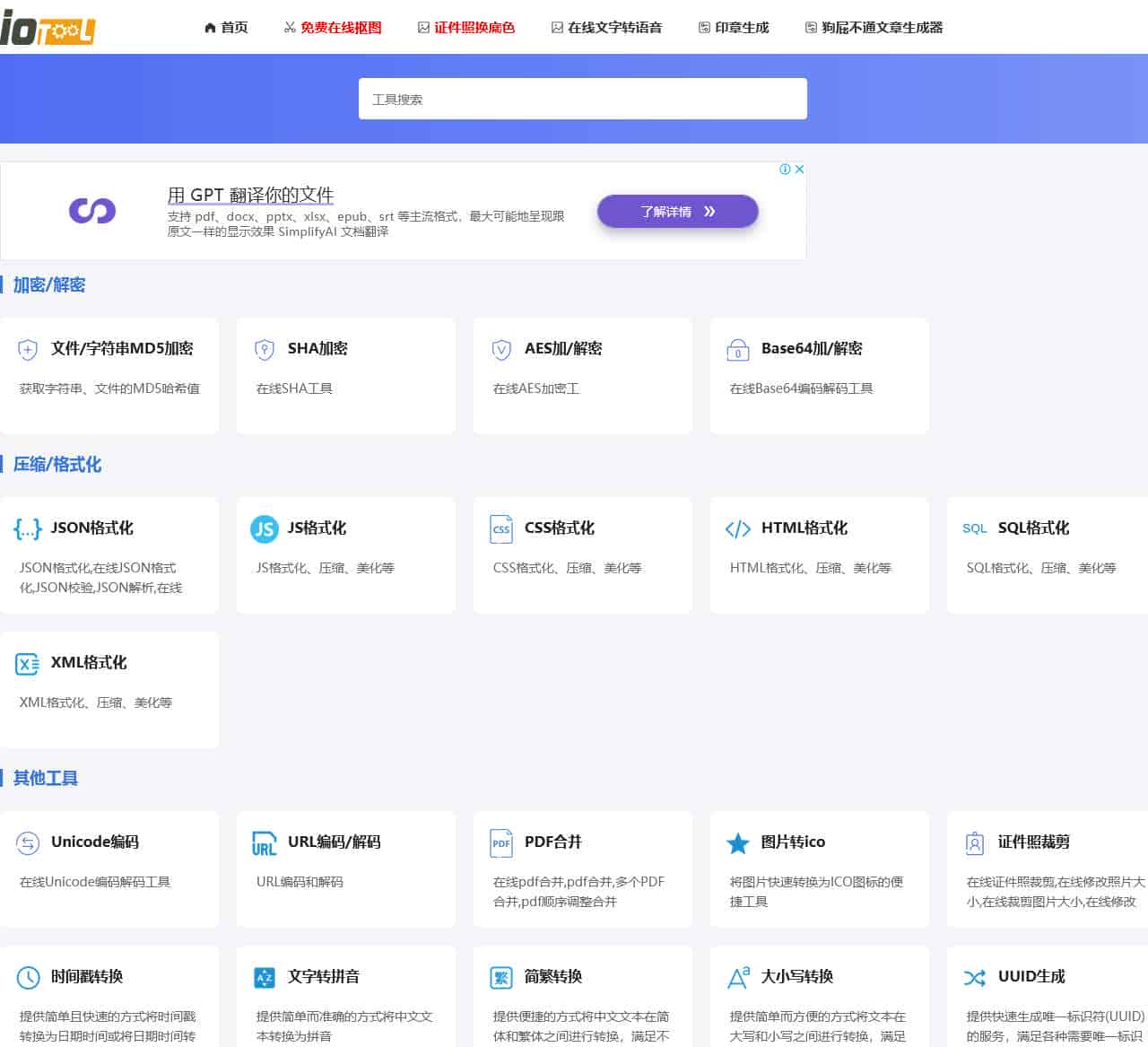
Task: Click the Base64 lock icon
Action: tap(738, 350)
